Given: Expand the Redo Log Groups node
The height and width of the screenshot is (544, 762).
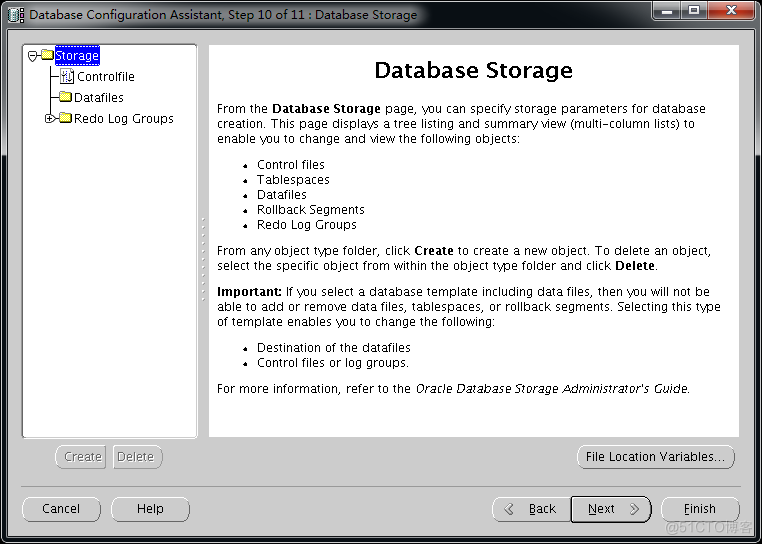Looking at the screenshot, I should coord(49,118).
